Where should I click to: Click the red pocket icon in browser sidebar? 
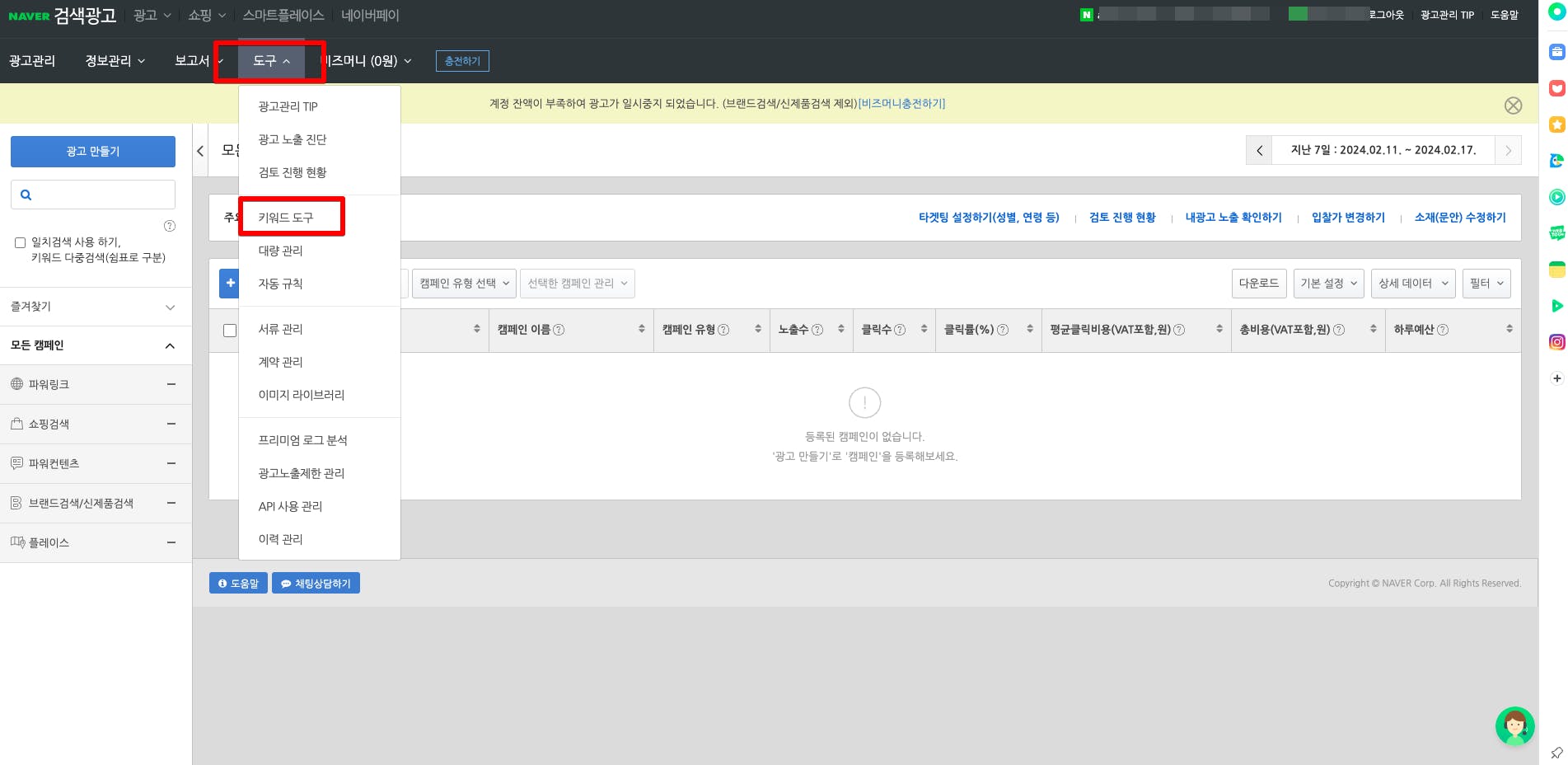point(1556,88)
